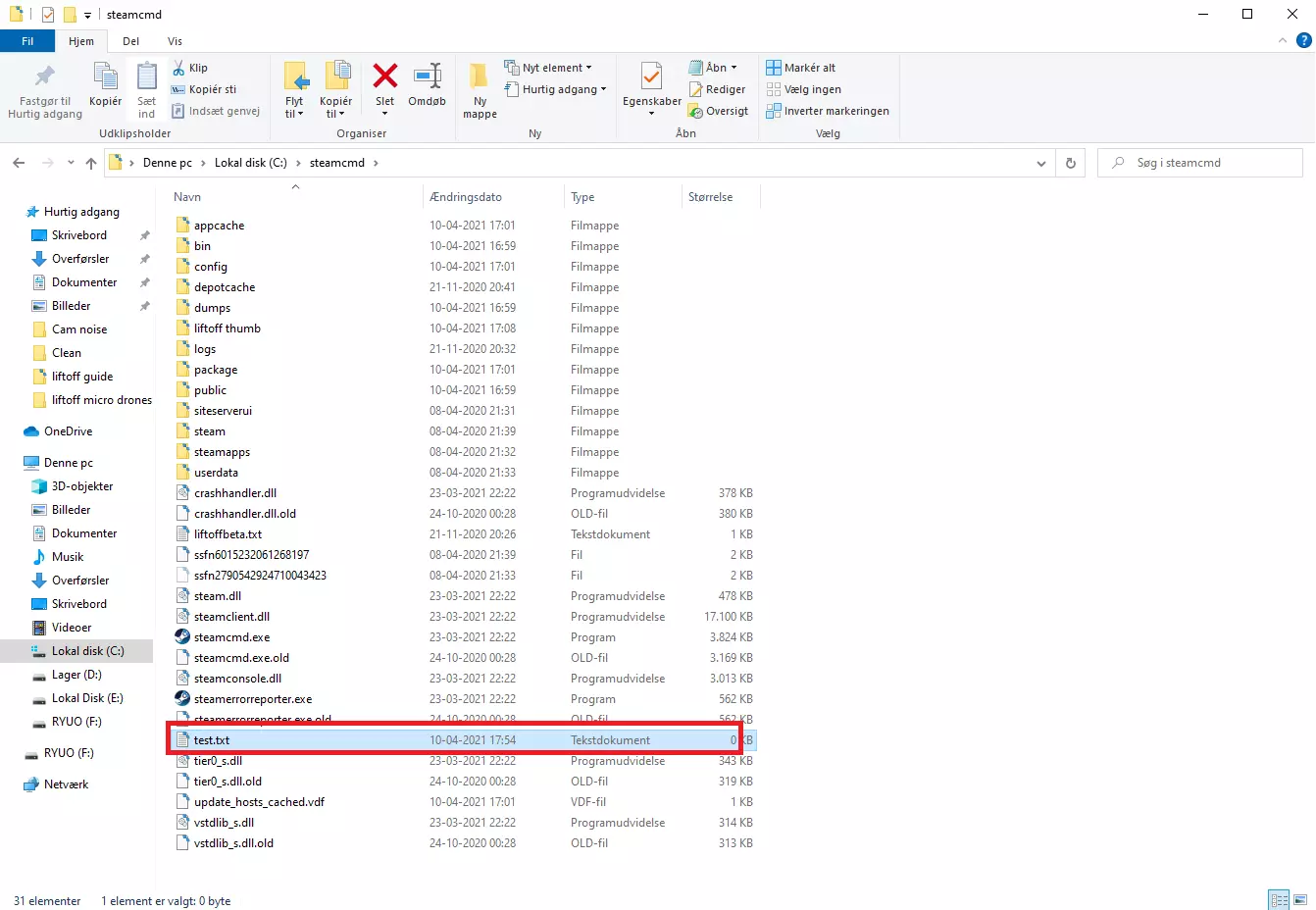The height and width of the screenshot is (910, 1316).
Task: Open Netværk in the navigation pane
Action: tap(66, 784)
